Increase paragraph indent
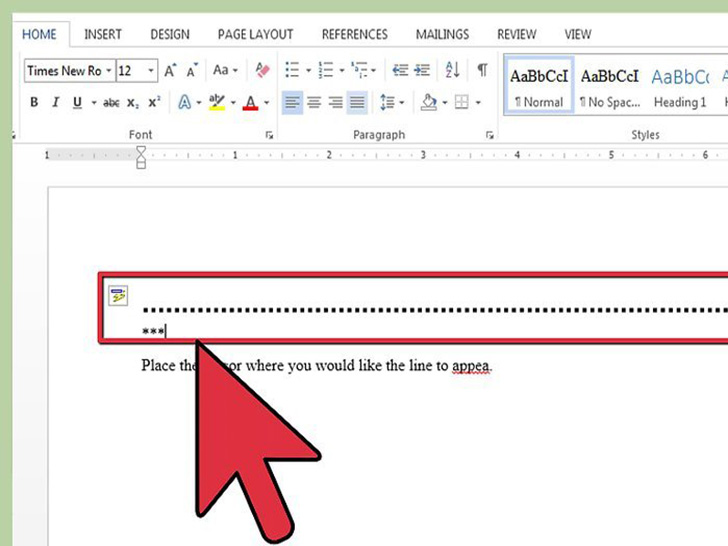 pyautogui.click(x=422, y=70)
